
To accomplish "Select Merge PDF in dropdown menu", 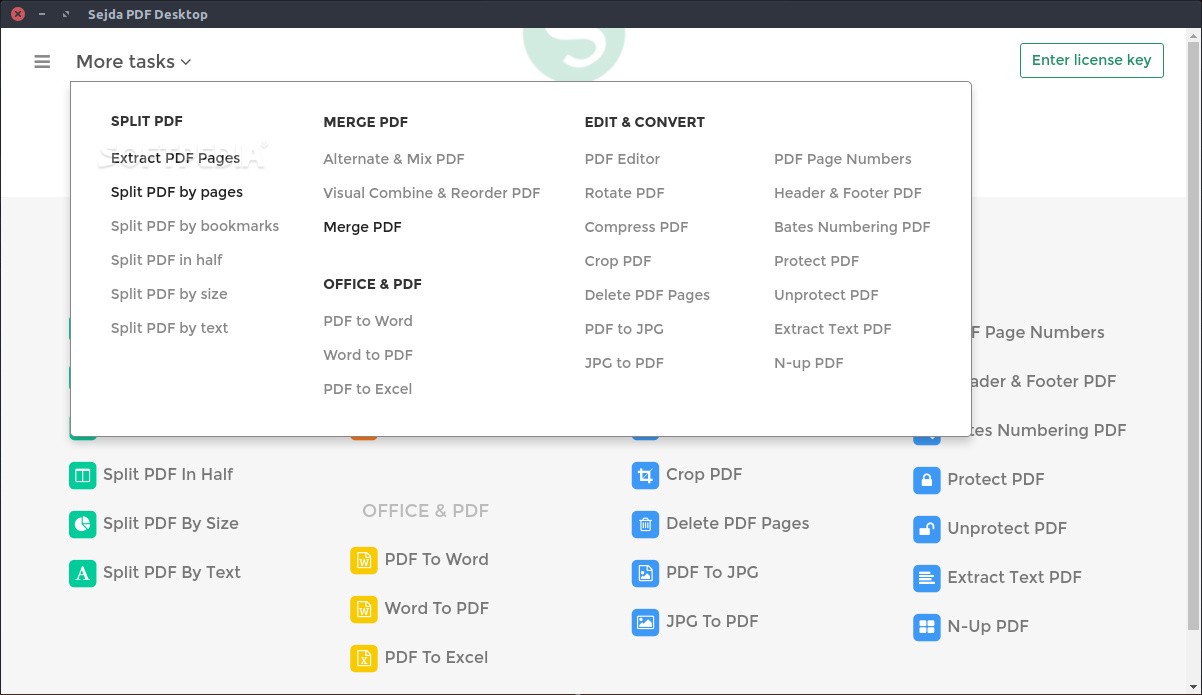I will [x=362, y=227].
